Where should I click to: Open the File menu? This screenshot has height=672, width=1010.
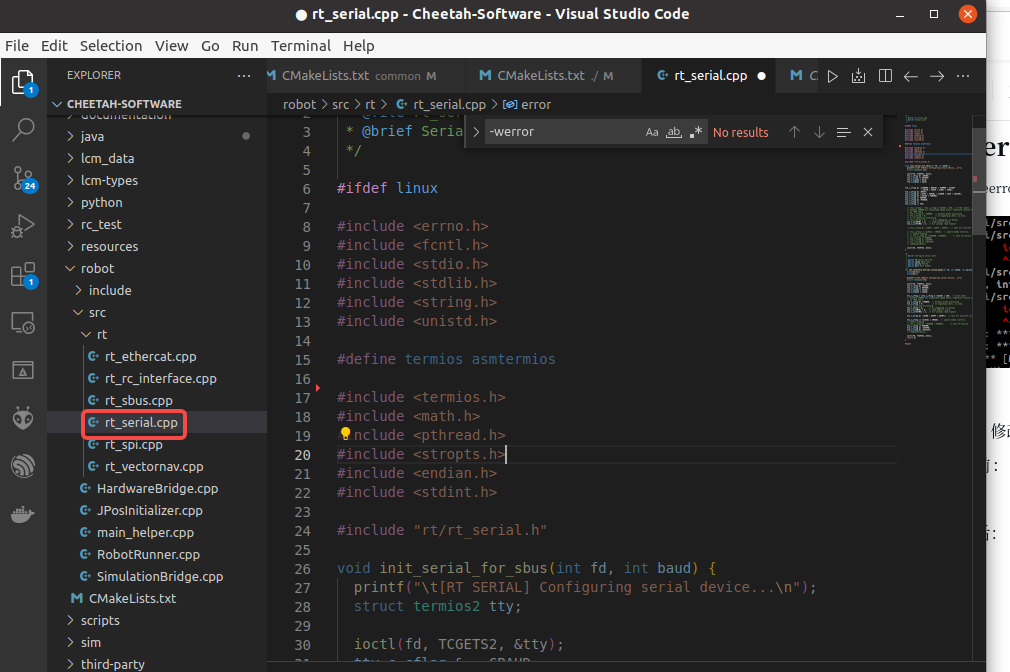pos(17,46)
